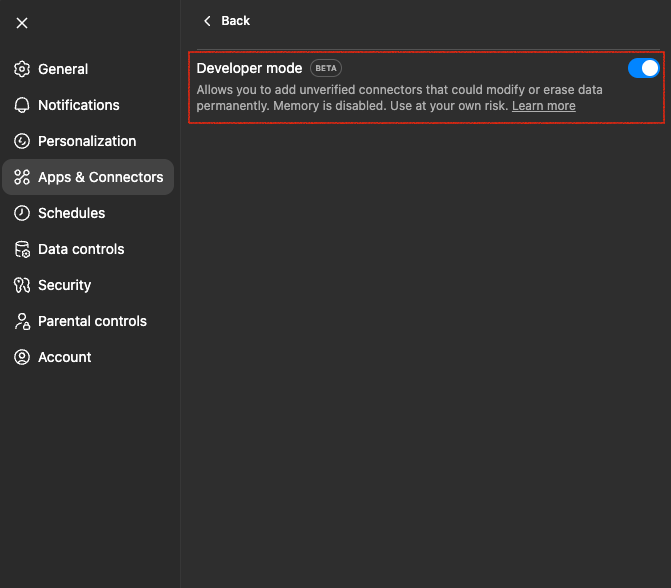
Task: Select Apps & Connectors section
Action: click(88, 177)
